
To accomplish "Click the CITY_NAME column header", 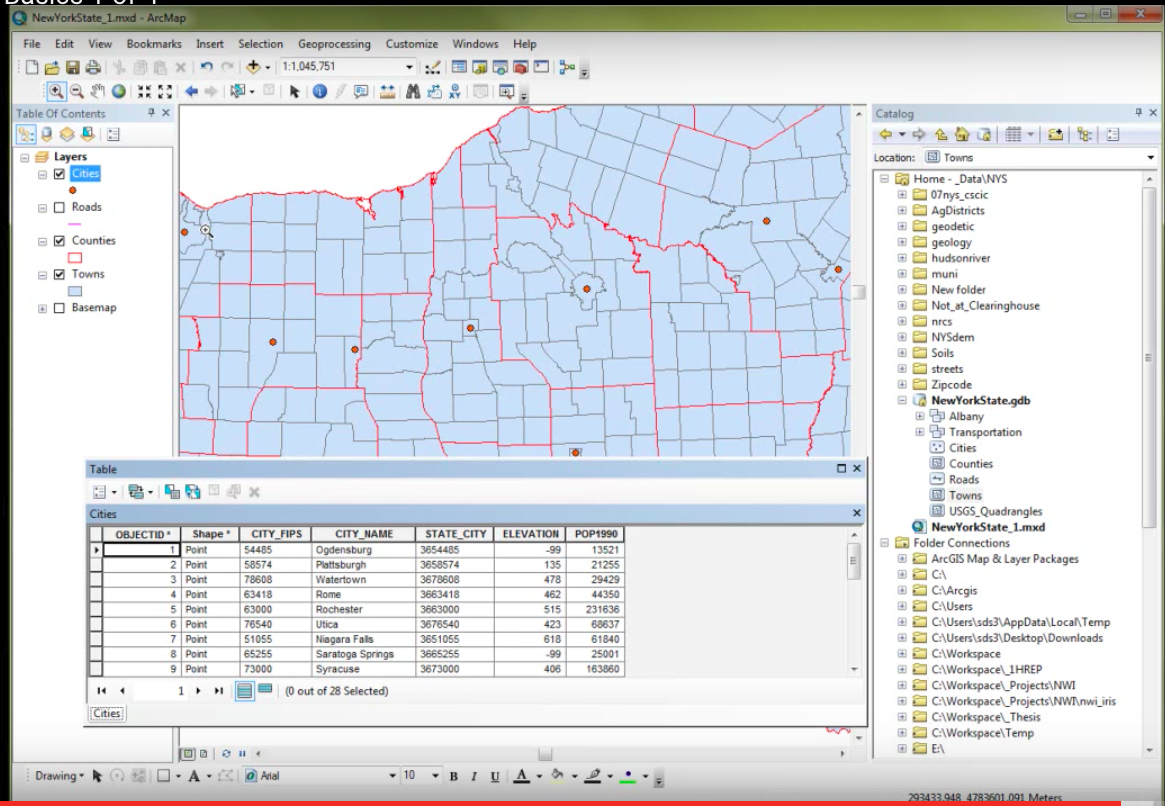I will (x=363, y=534).
